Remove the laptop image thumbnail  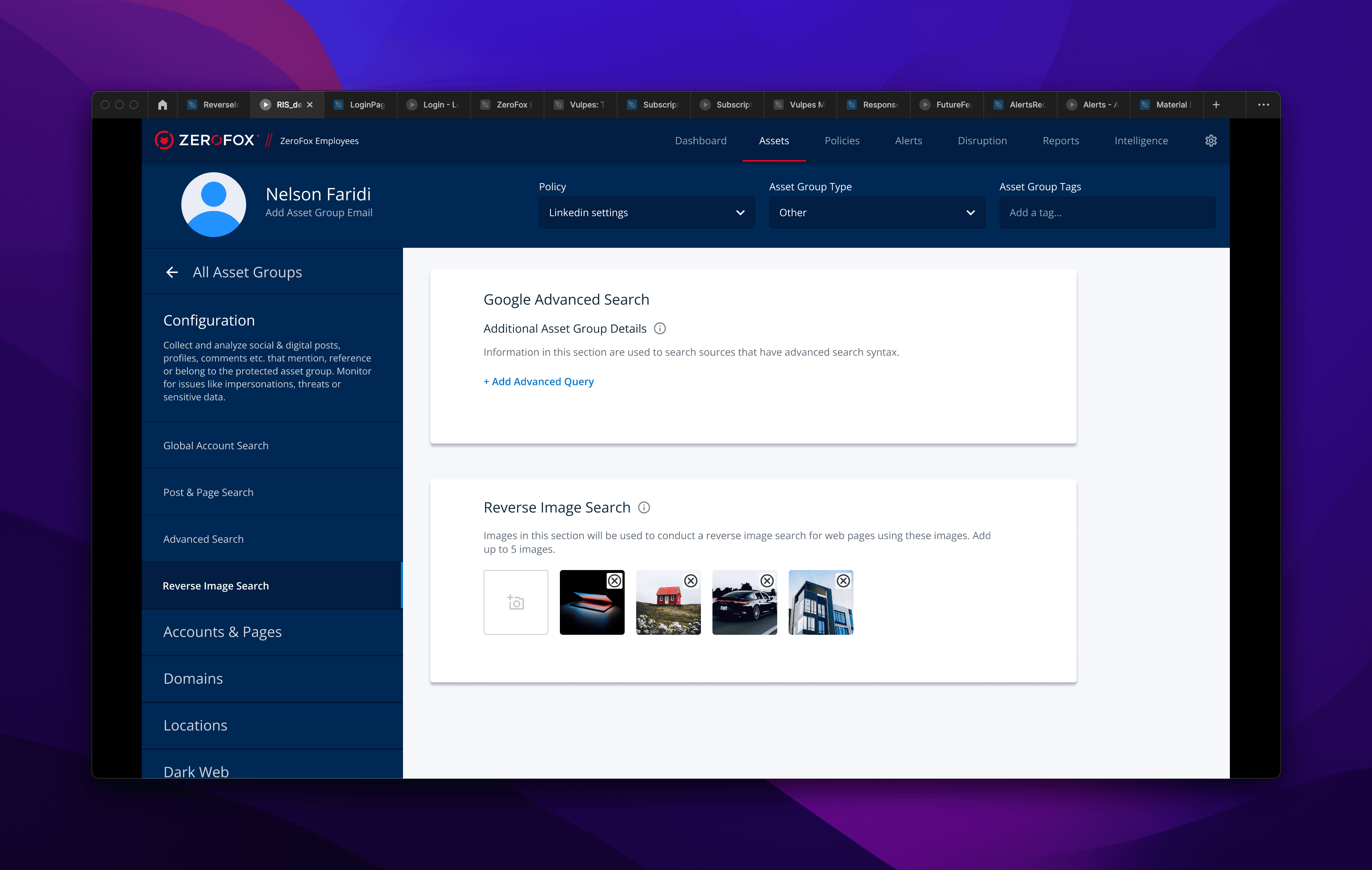[614, 581]
